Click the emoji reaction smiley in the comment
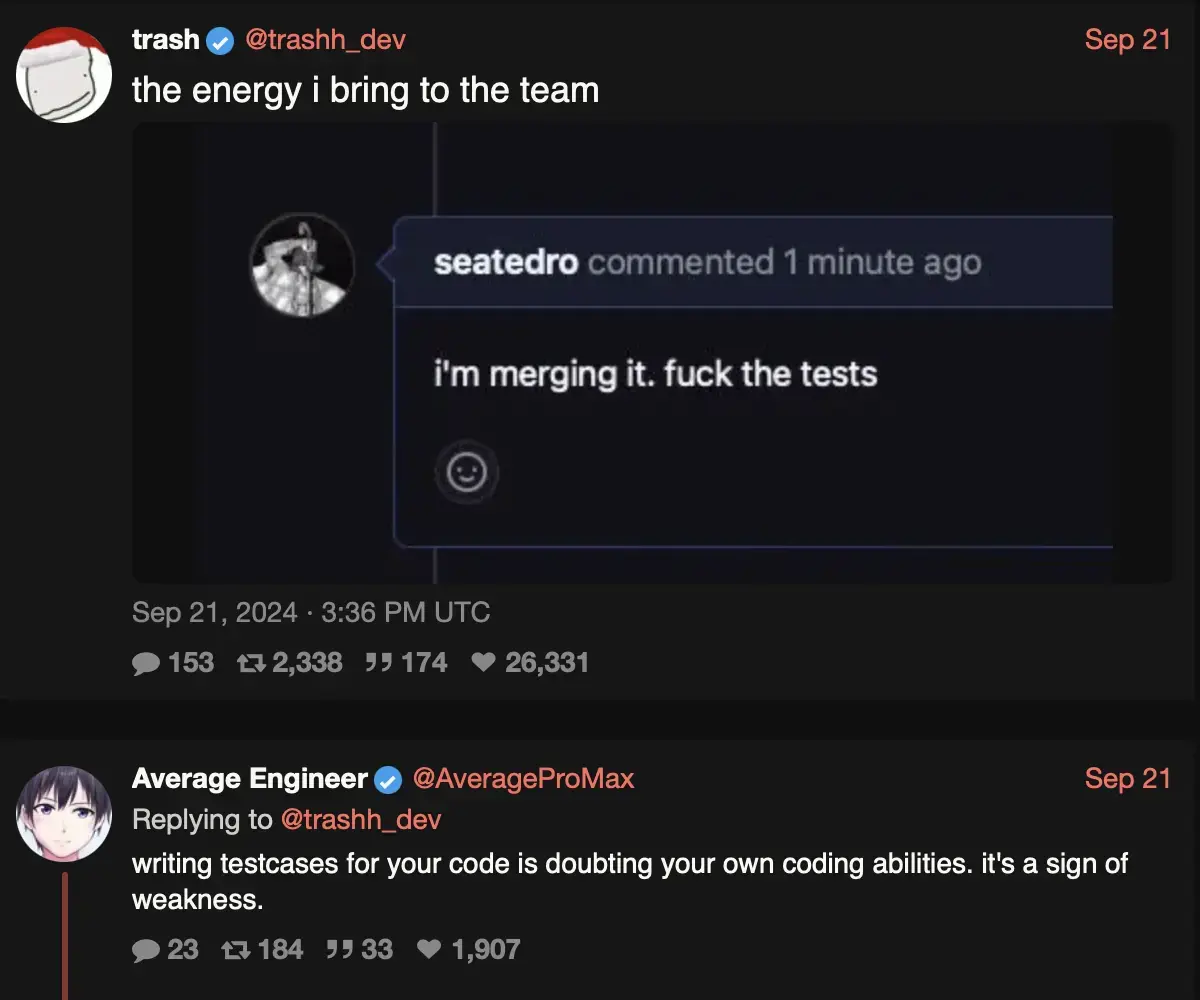This screenshot has height=1000, width=1200. (x=466, y=472)
